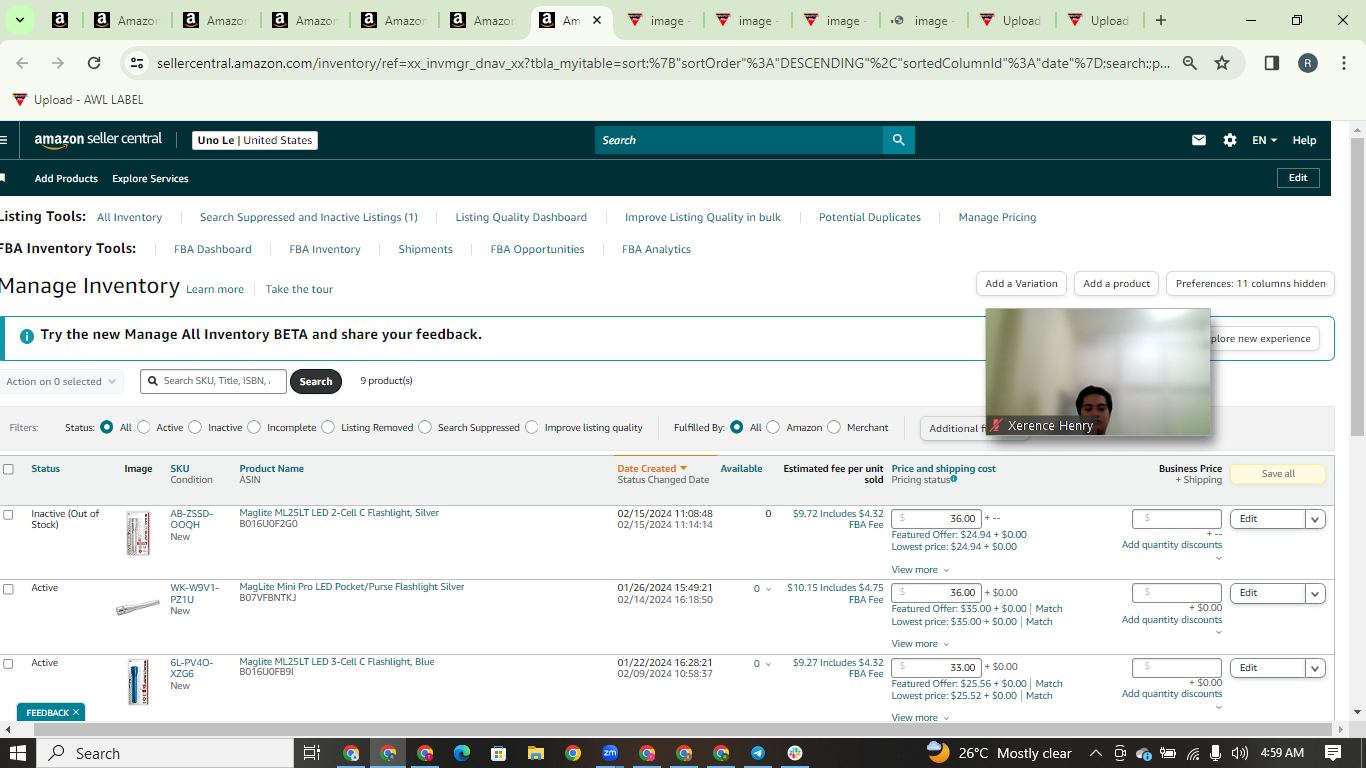Reload the page with the refresh icon
This screenshot has height=768, width=1366.
point(94,63)
